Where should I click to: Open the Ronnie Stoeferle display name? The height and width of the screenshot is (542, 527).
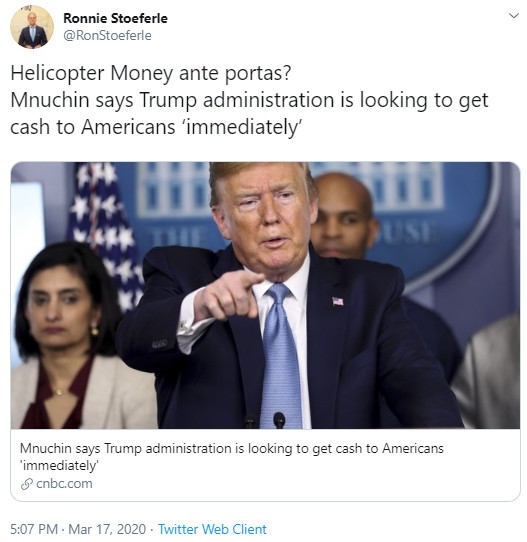point(115,18)
